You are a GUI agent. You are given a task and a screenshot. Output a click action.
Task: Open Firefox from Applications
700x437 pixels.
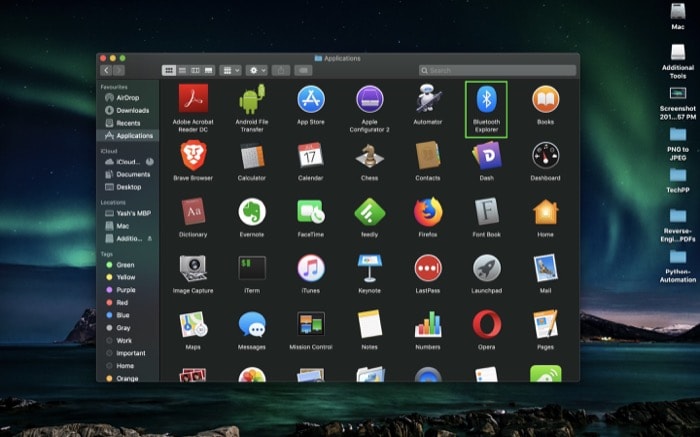(x=428, y=212)
